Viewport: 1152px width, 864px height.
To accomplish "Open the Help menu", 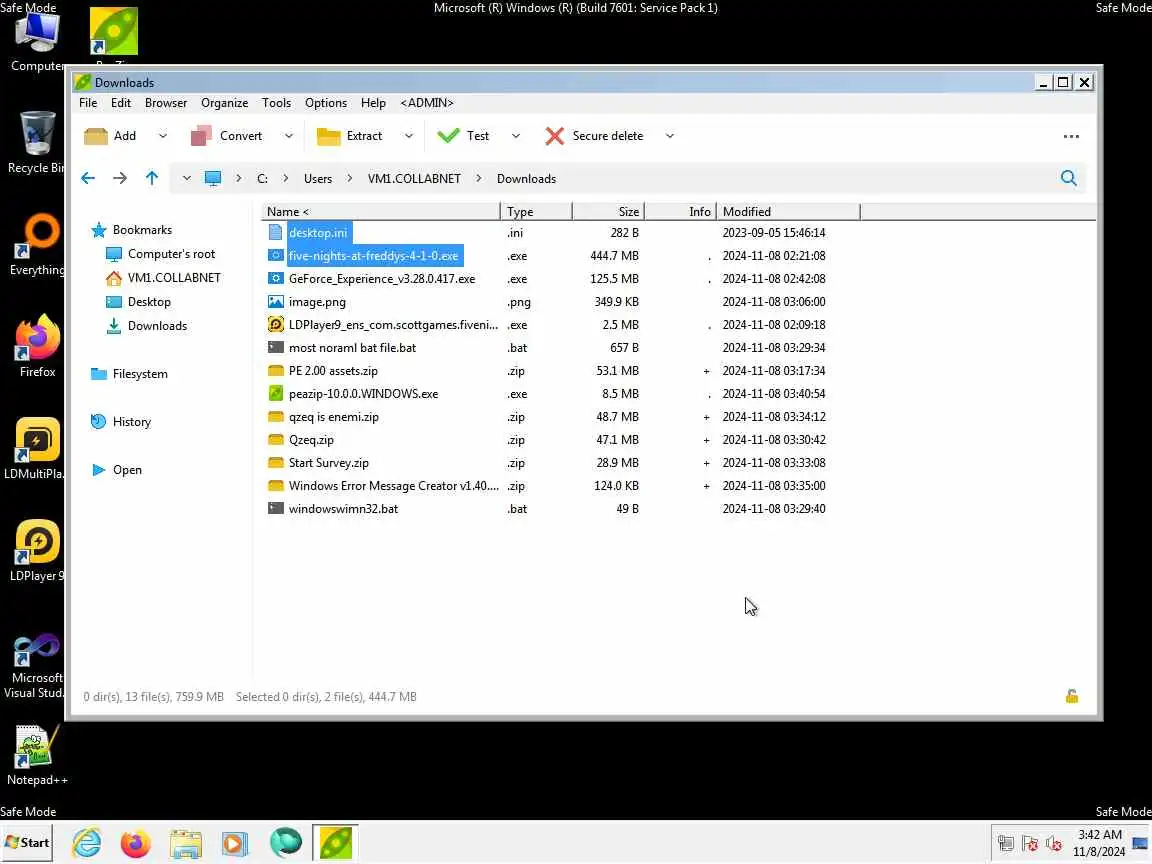I will point(373,103).
